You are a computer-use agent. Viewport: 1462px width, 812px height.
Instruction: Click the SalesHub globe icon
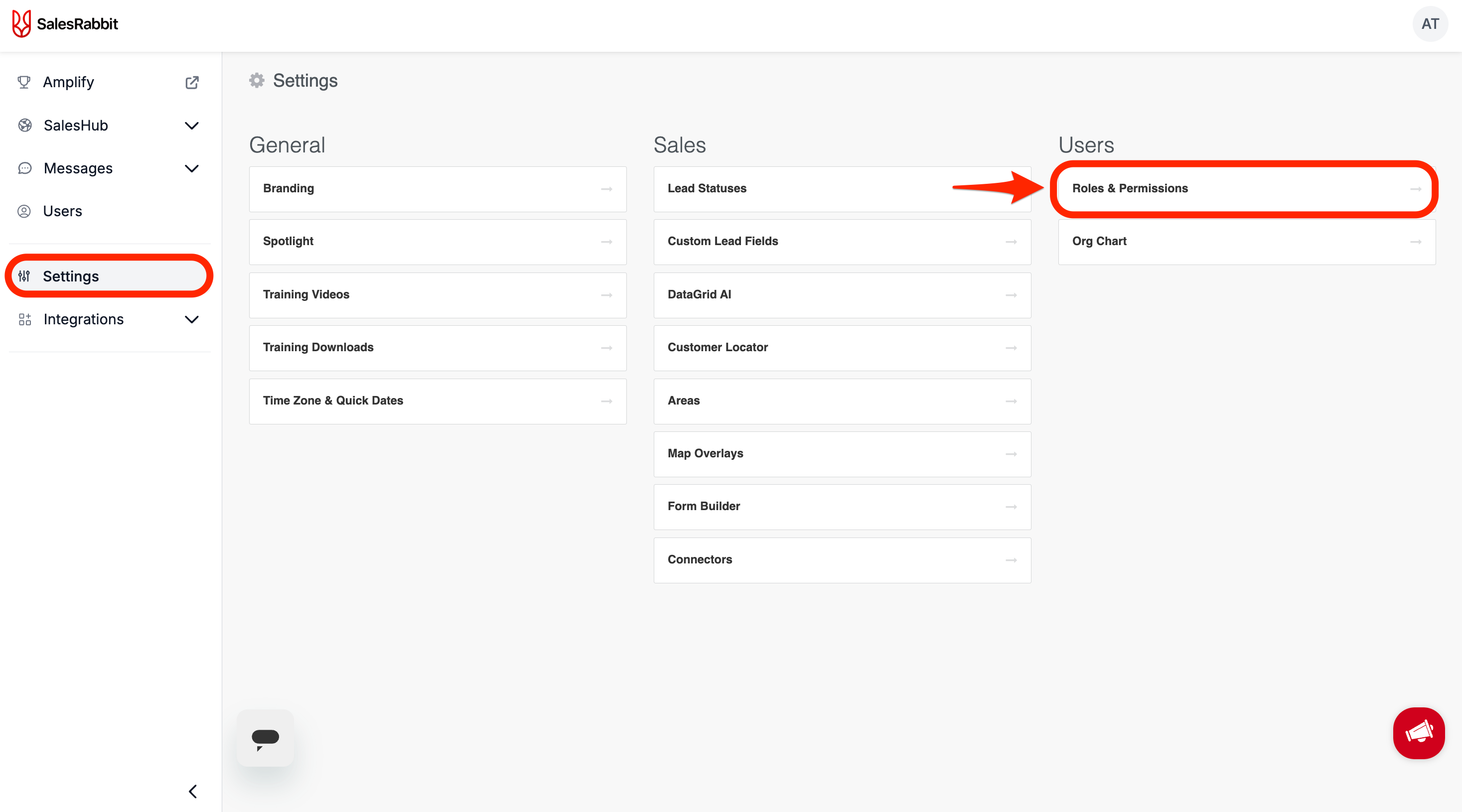click(x=24, y=126)
